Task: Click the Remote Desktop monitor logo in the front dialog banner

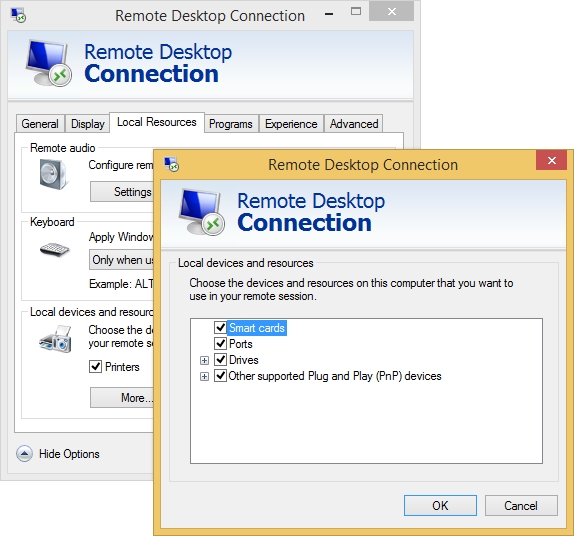Action: (x=202, y=212)
